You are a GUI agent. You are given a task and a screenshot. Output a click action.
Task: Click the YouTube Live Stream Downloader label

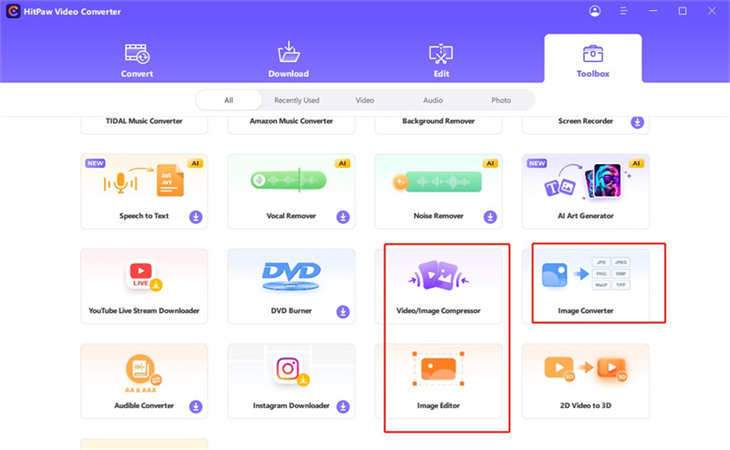point(144,311)
